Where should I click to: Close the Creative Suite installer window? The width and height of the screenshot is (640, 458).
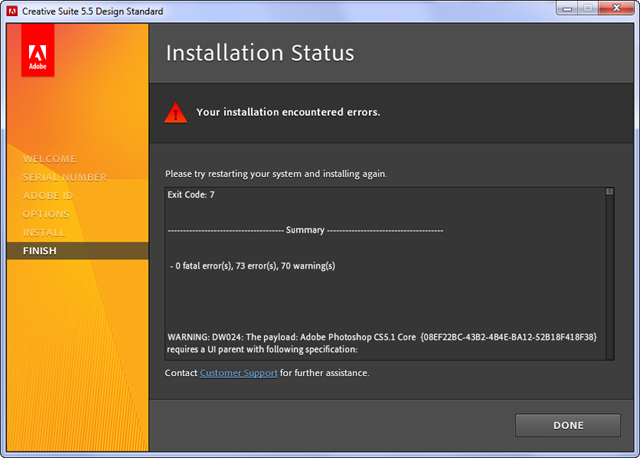(616, 8)
